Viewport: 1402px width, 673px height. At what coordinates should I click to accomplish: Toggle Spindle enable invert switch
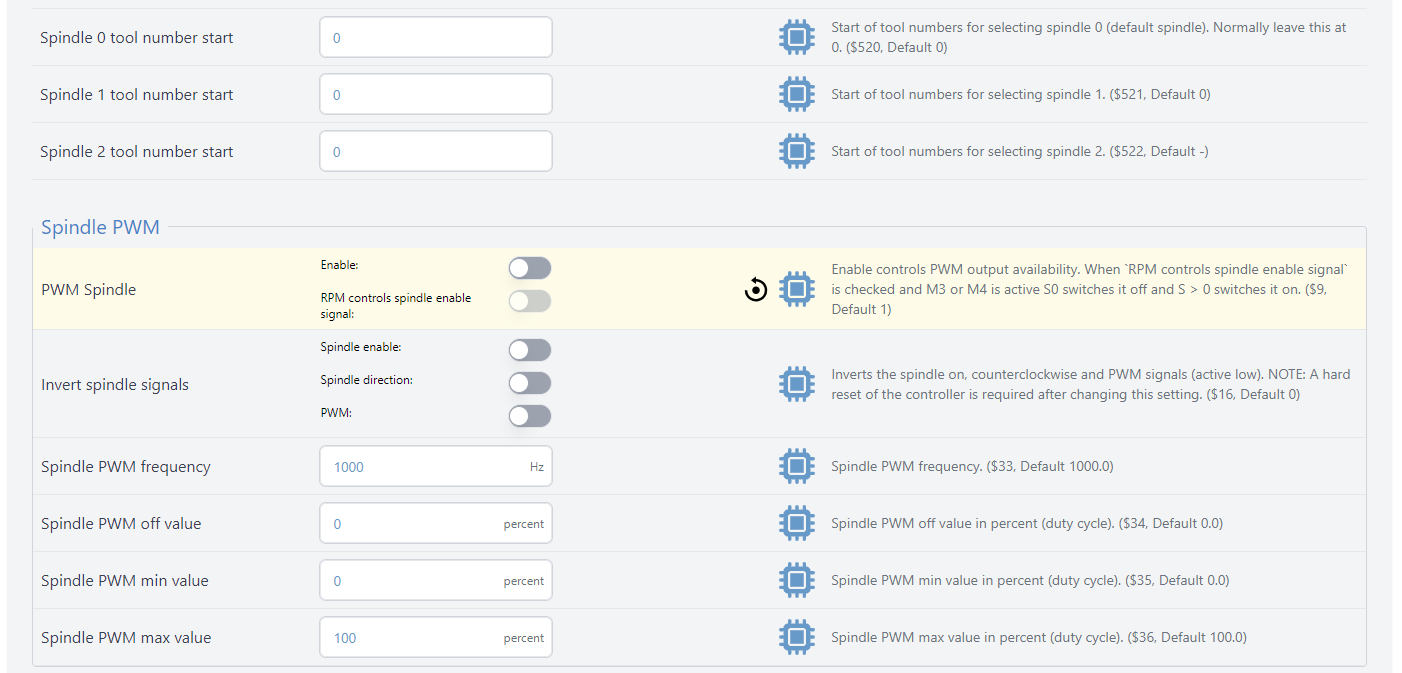(x=529, y=350)
